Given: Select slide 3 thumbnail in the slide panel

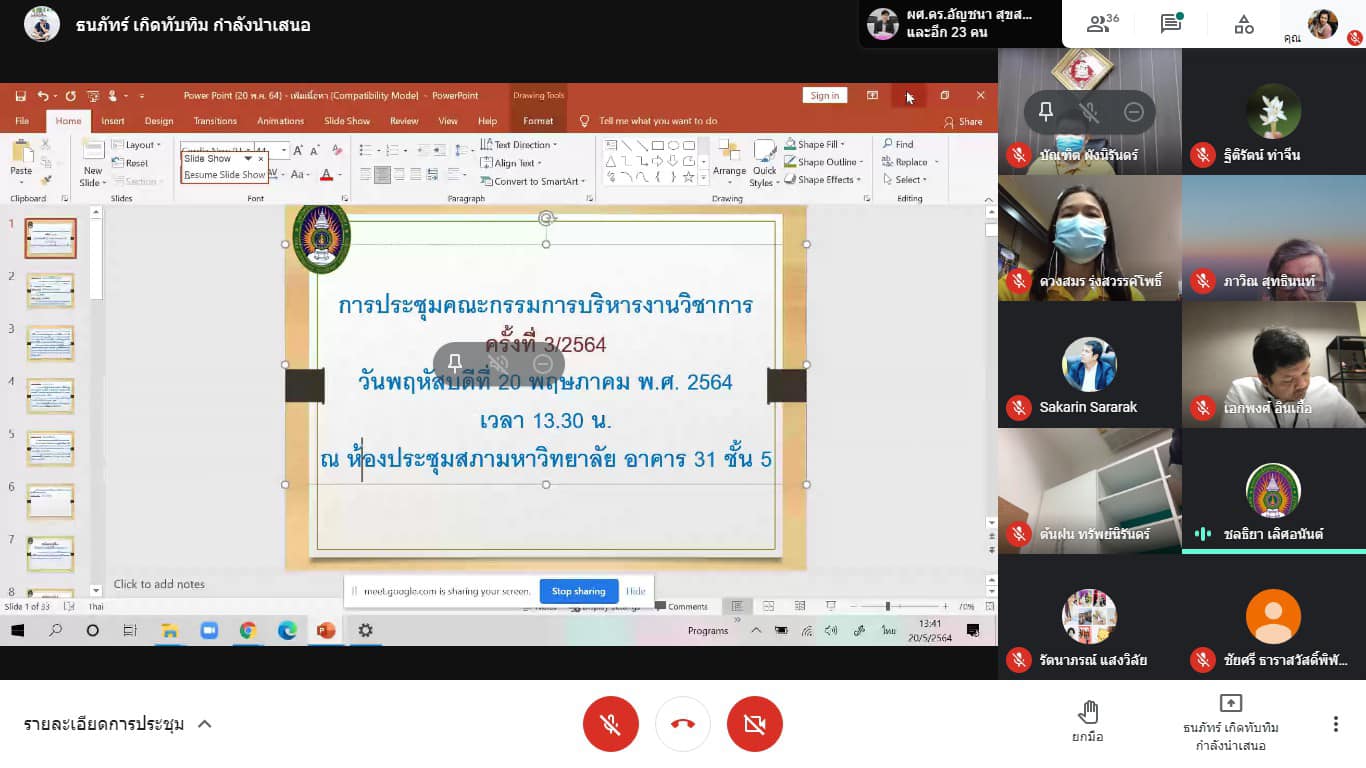Looking at the screenshot, I should [50, 343].
